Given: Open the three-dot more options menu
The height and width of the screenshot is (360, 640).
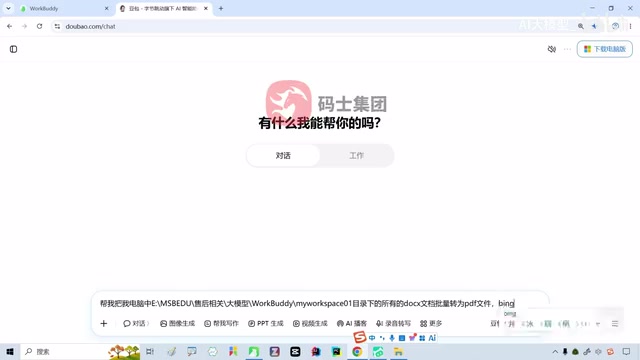Looking at the screenshot, I should point(567,49).
